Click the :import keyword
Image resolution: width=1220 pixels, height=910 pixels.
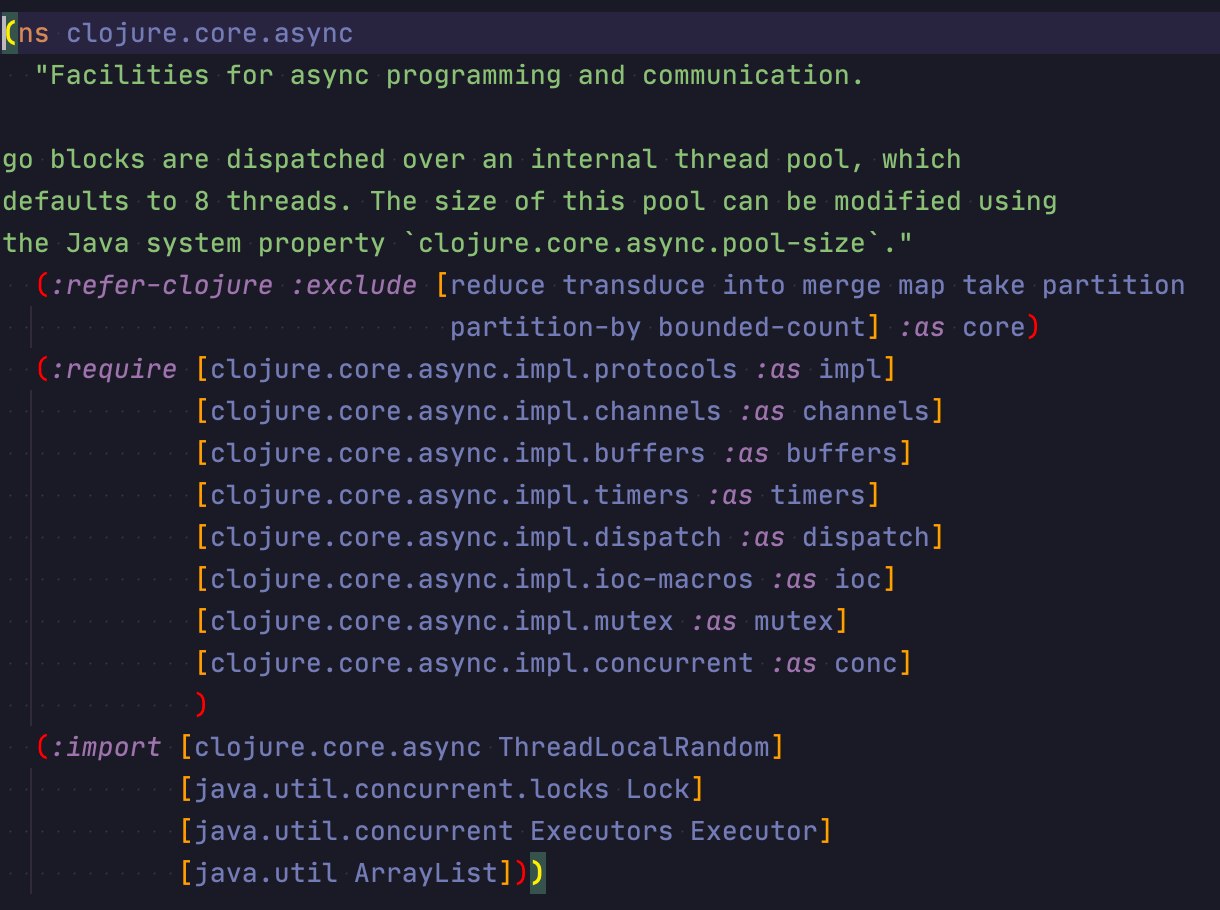point(104,747)
